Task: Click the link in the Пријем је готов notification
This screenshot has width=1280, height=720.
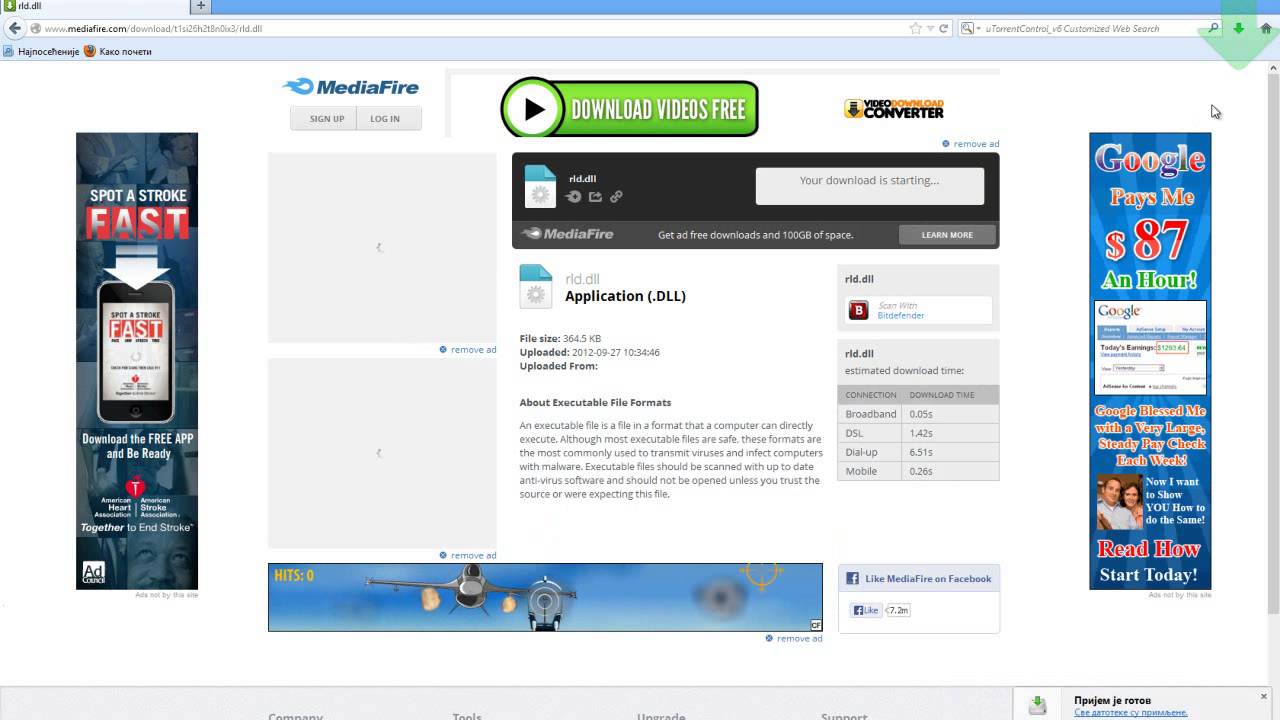Action: 1131,713
